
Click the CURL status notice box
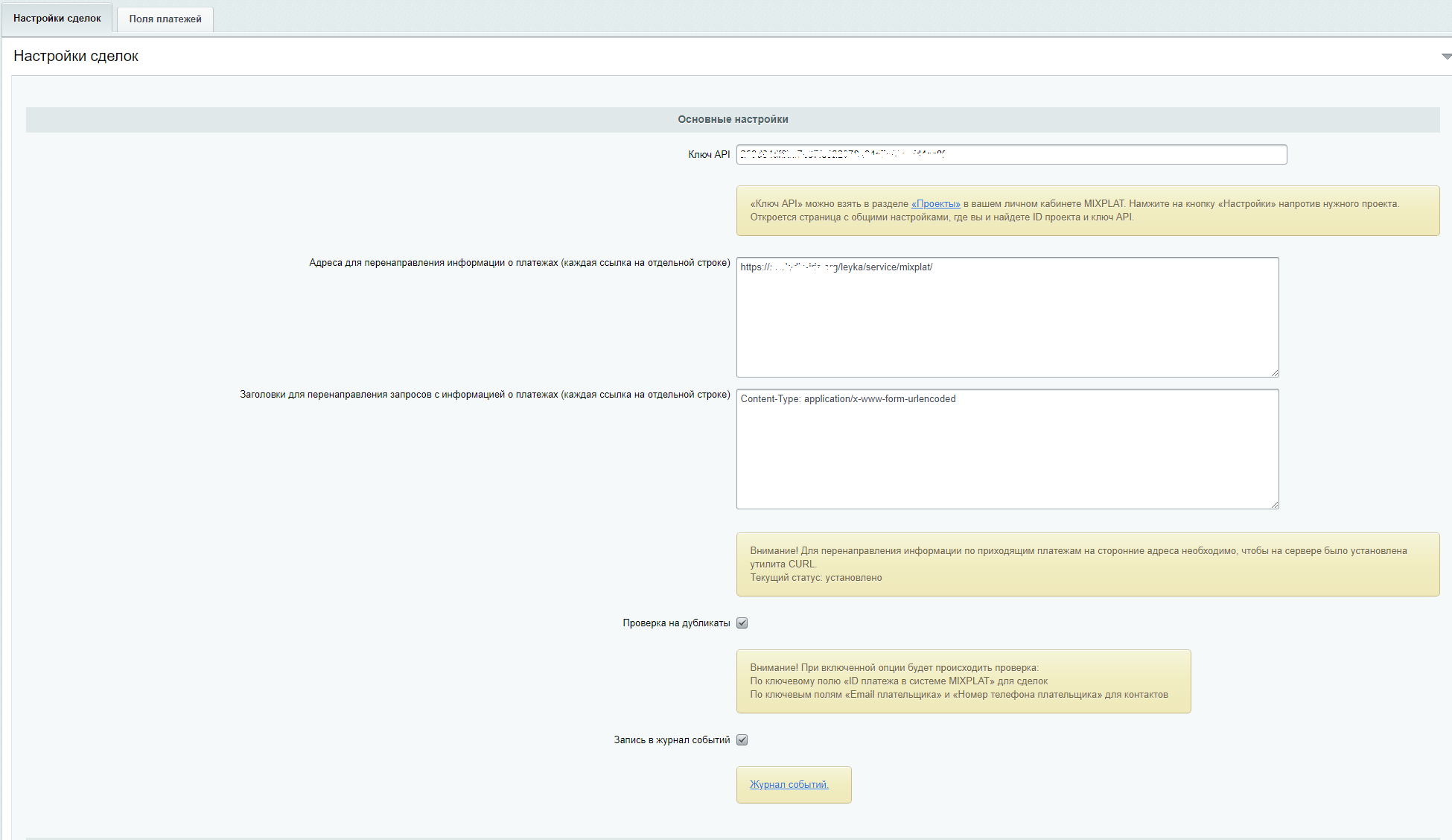click(1087, 564)
